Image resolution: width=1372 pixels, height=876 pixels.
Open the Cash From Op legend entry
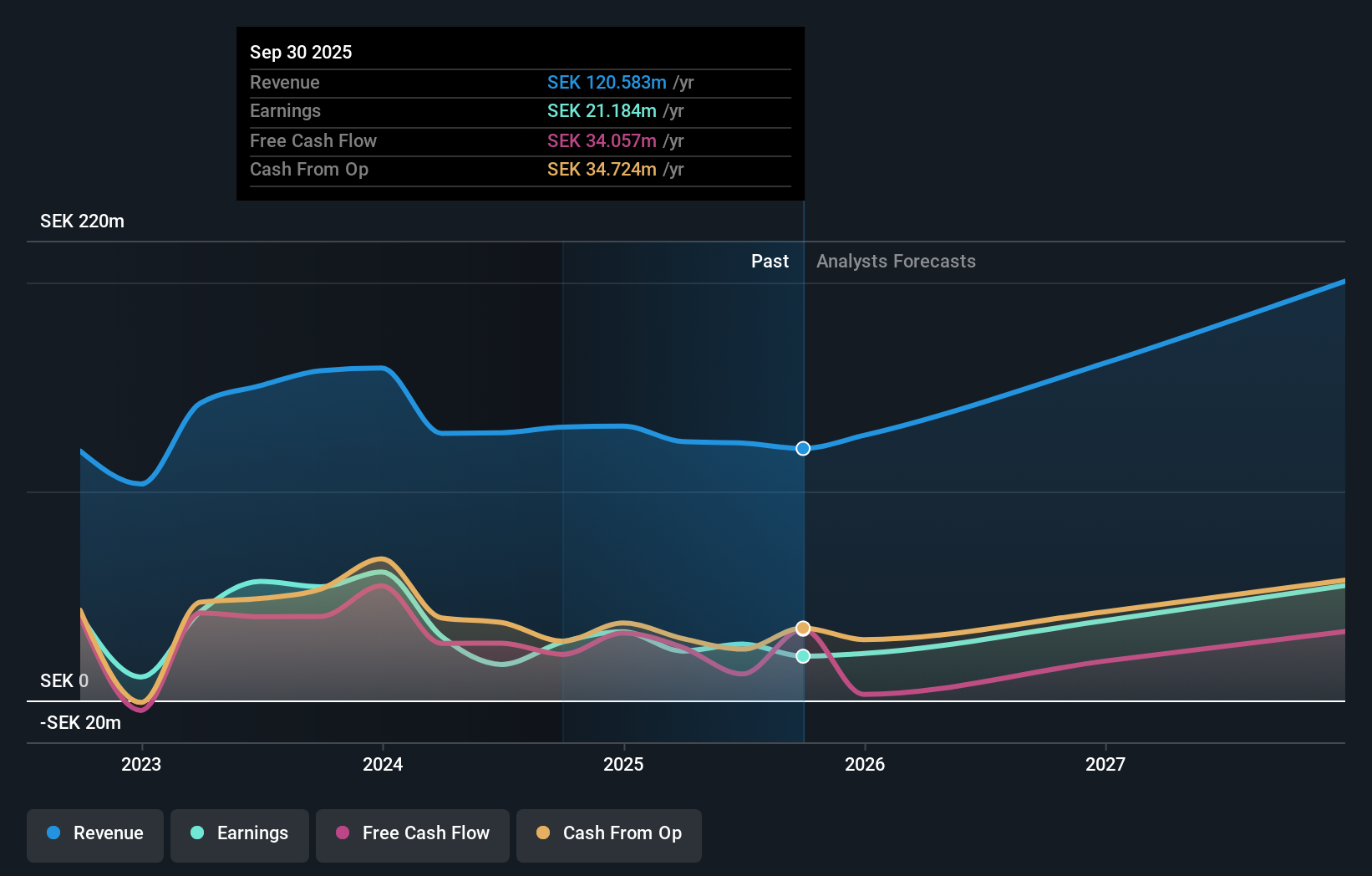pyautogui.click(x=609, y=835)
